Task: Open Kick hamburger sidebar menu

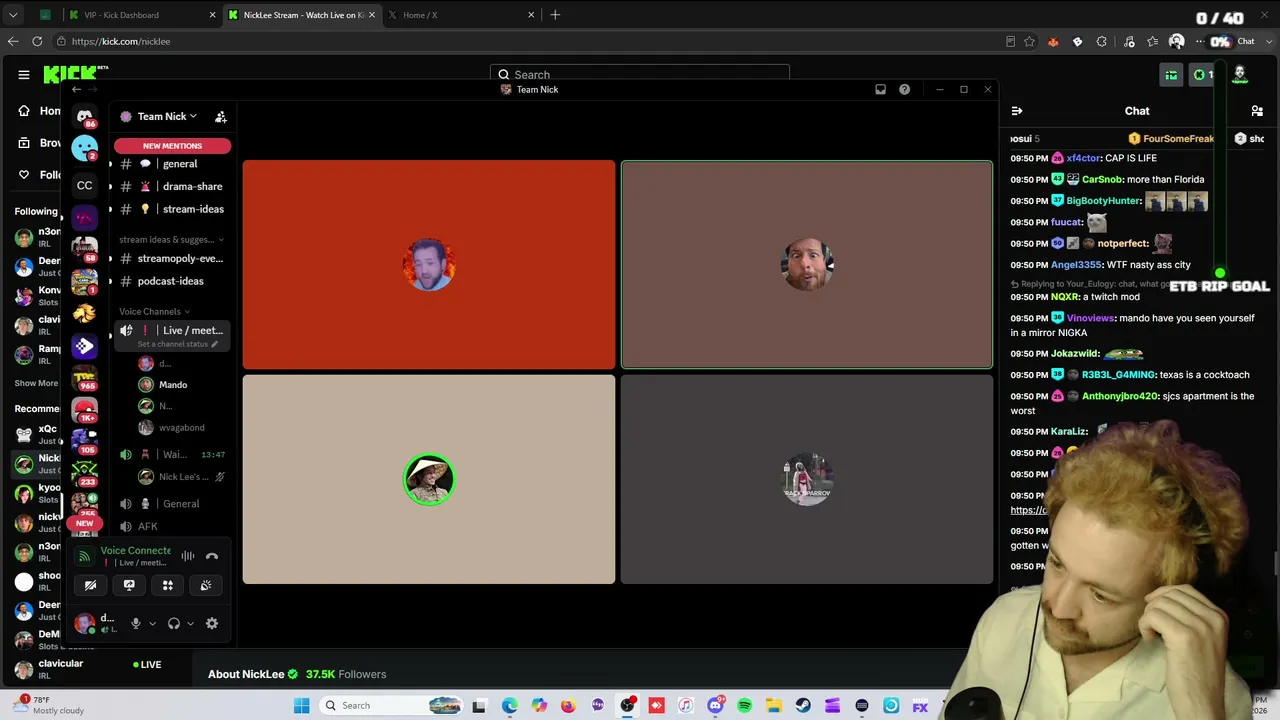Action: click(24, 74)
